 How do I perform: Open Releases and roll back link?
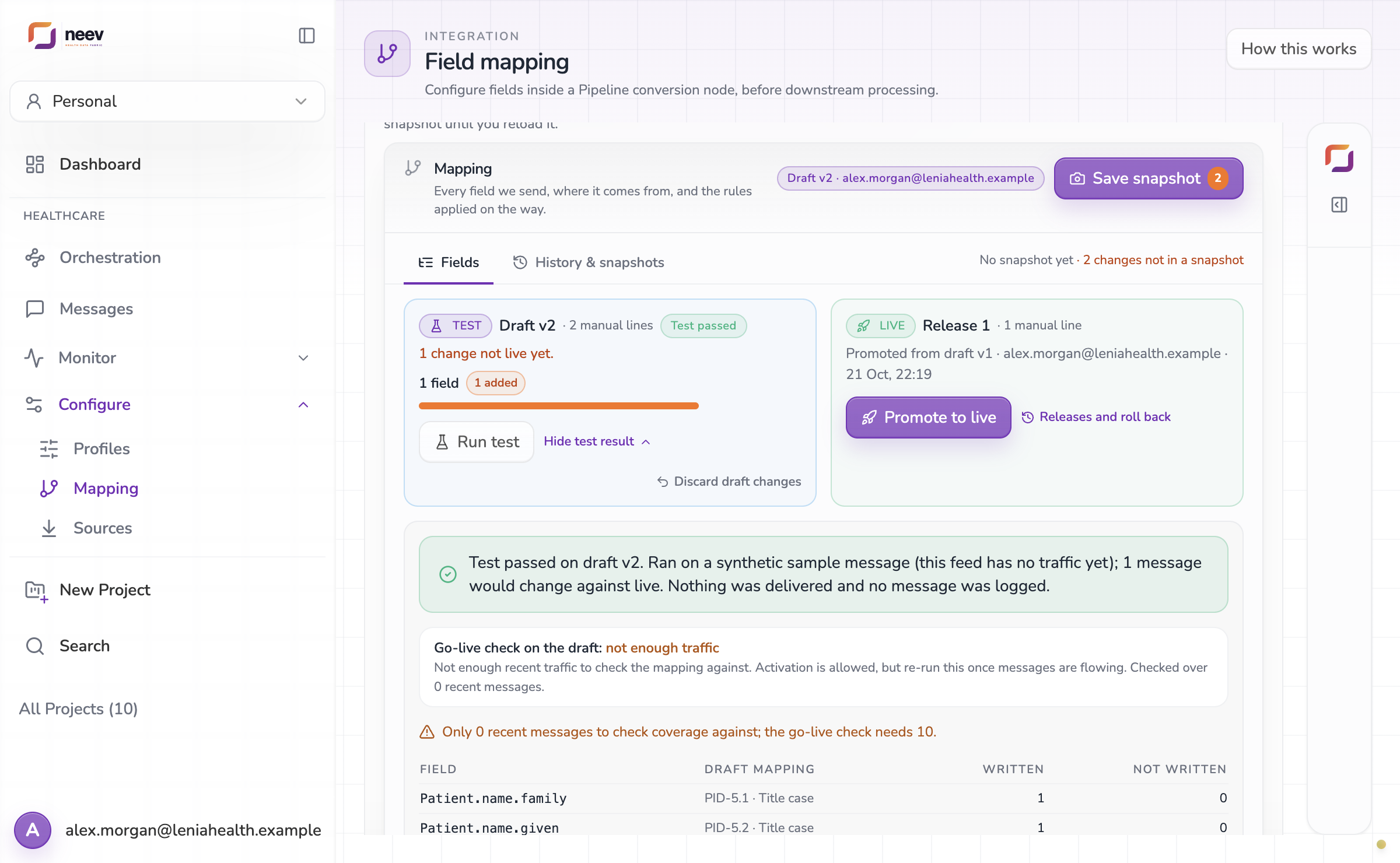click(1096, 417)
